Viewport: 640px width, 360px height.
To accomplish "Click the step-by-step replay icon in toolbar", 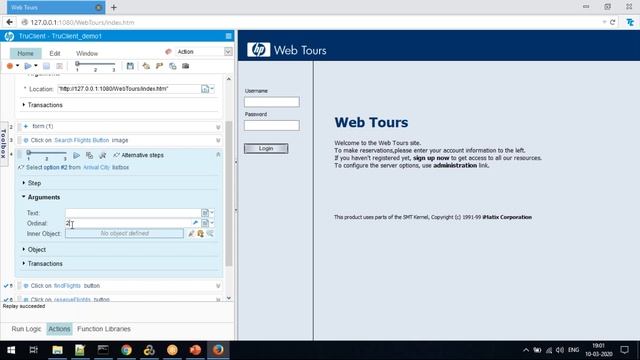I will point(60,66).
